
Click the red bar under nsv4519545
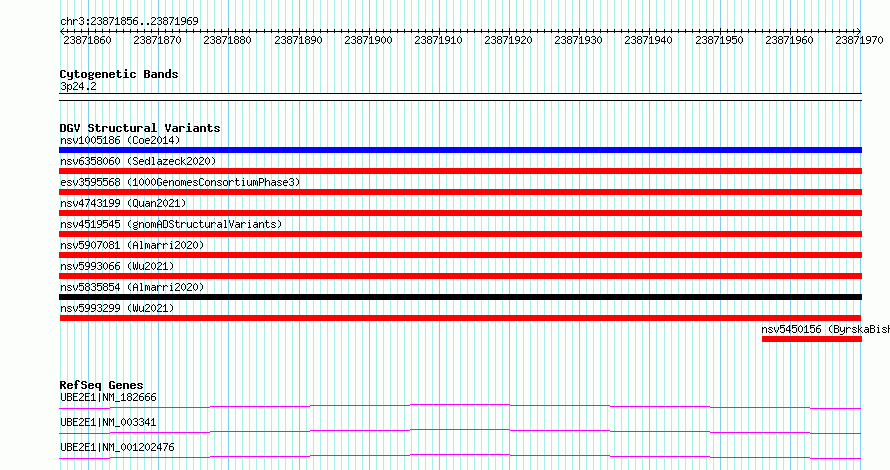tap(460, 234)
